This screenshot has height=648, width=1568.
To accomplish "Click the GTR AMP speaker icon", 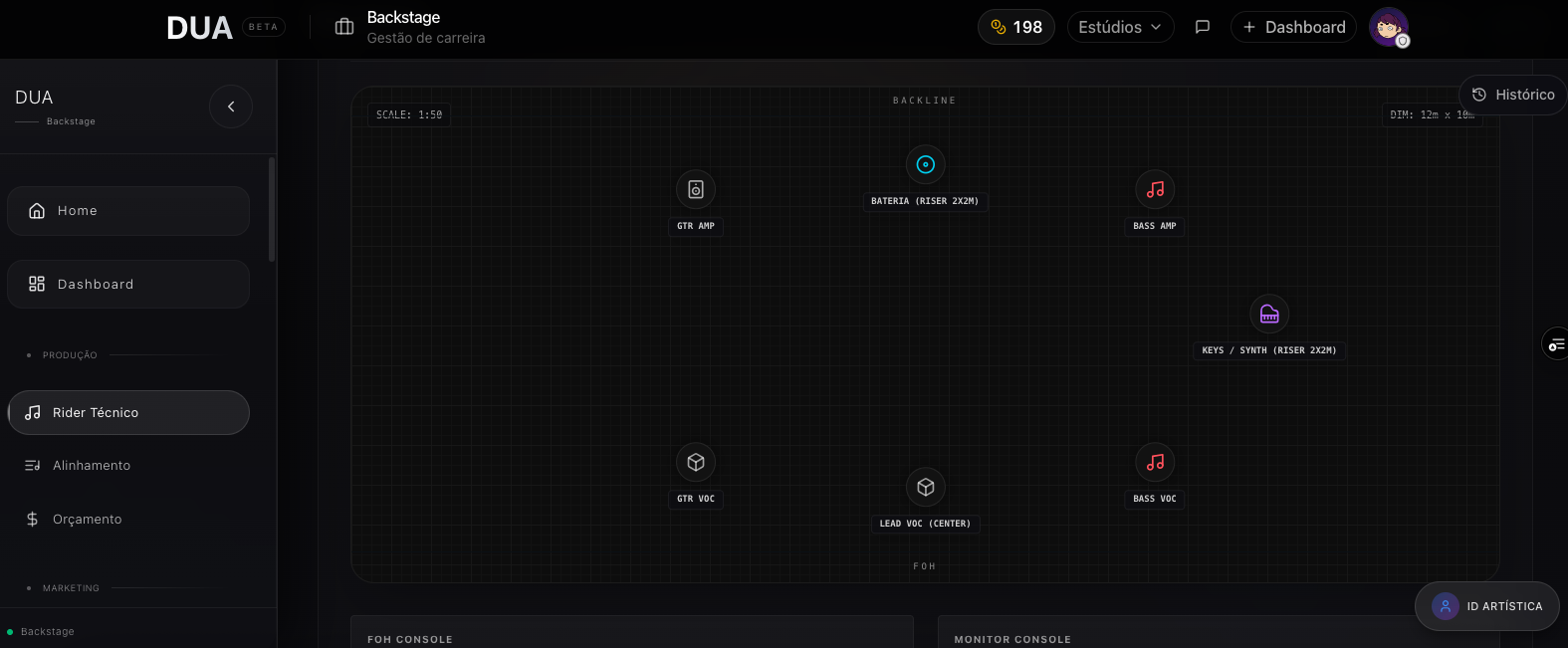I will pyautogui.click(x=696, y=190).
